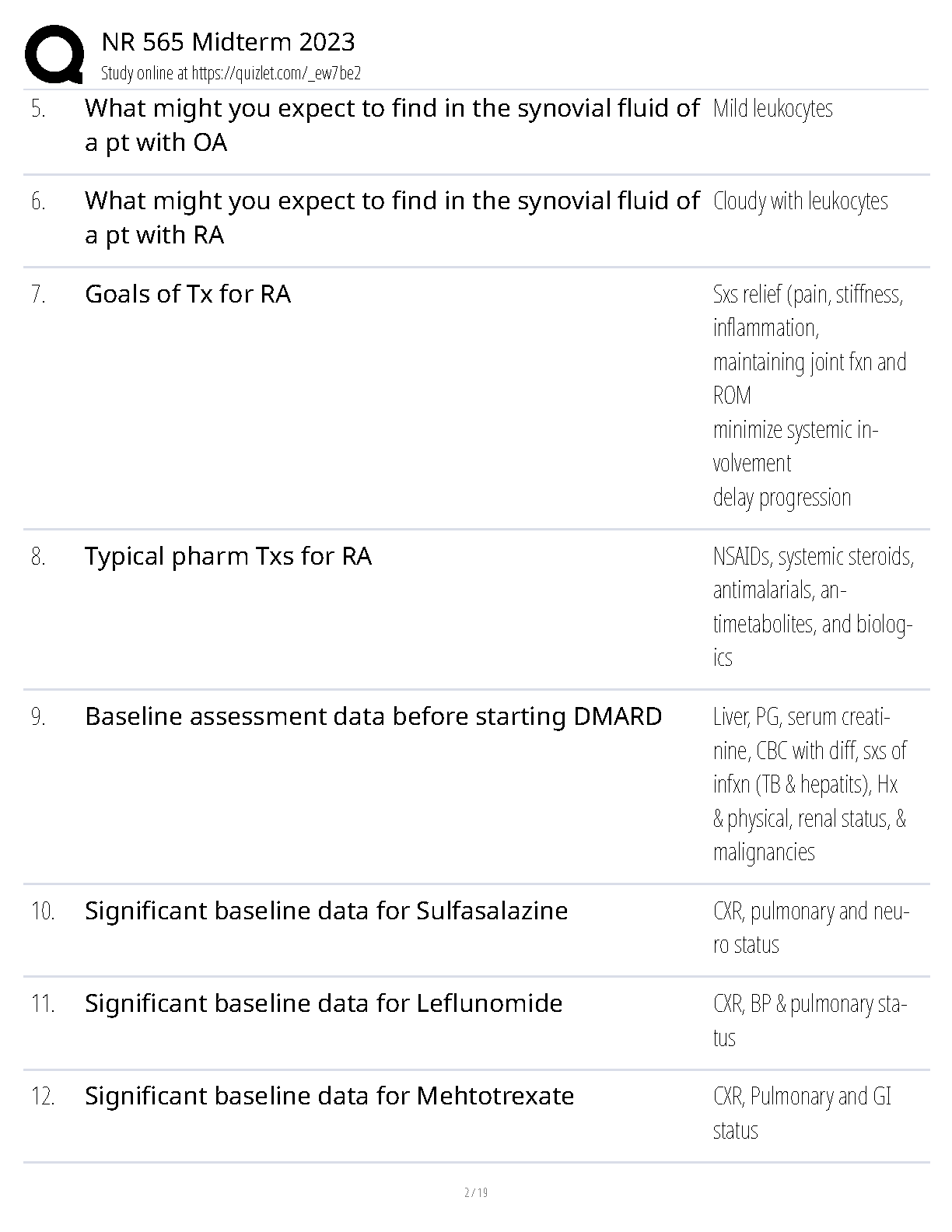Select 'CXR, Pulmonary and GI status' answer
Viewport: 952px width, 1232px height.
coord(802,1113)
